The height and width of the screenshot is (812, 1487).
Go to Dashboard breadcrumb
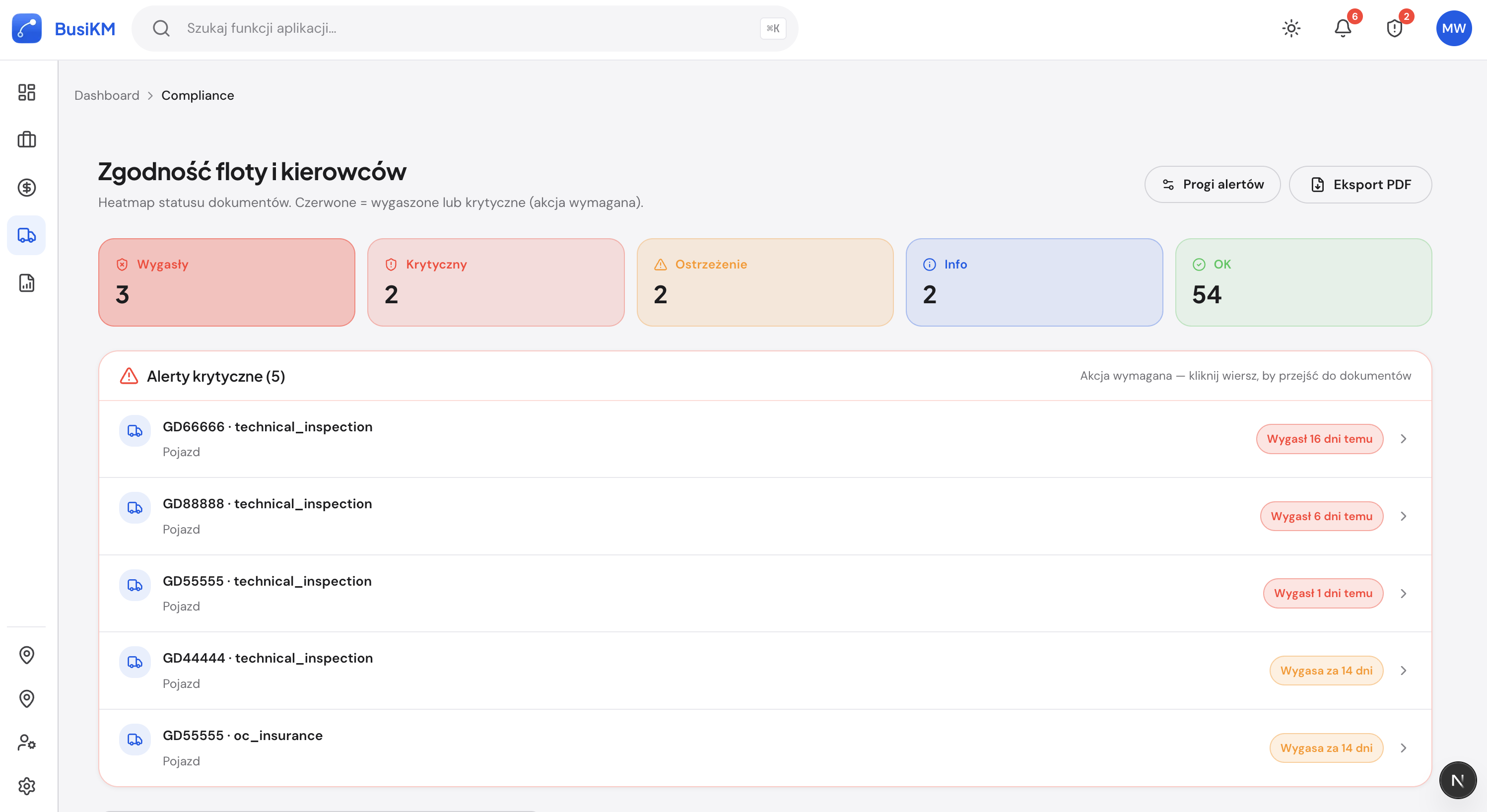click(107, 95)
